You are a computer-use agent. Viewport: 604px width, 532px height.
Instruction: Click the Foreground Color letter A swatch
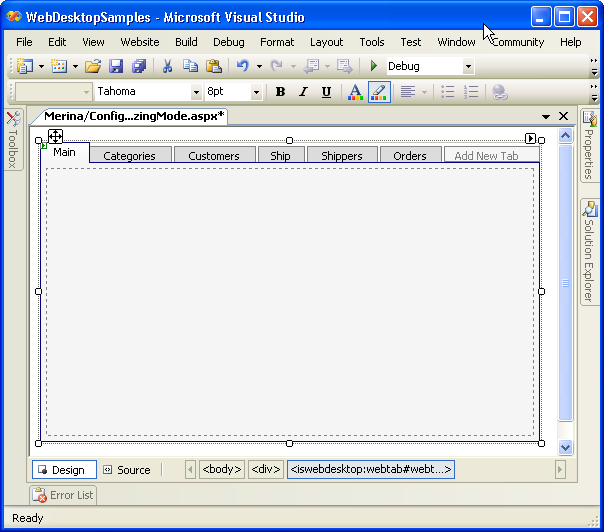(x=355, y=92)
